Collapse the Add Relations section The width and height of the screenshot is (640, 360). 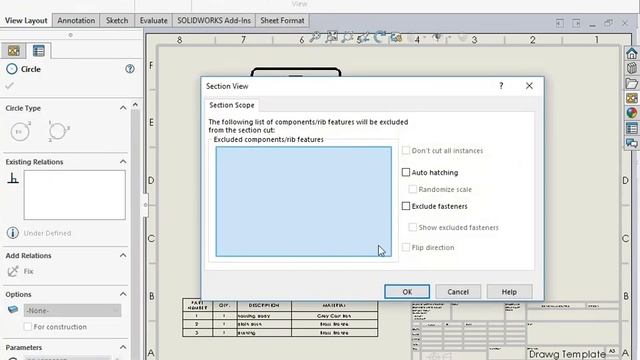123,255
